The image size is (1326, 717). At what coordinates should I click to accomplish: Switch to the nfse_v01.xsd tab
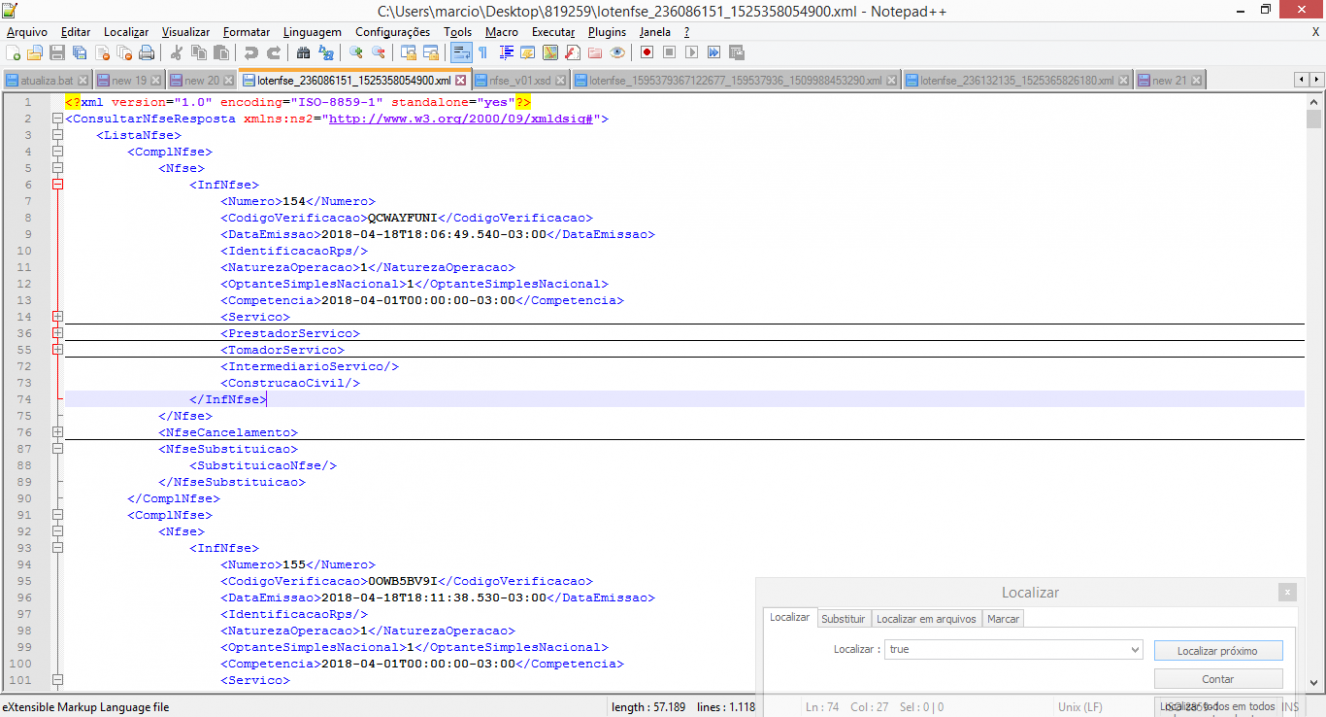pyautogui.click(x=519, y=80)
